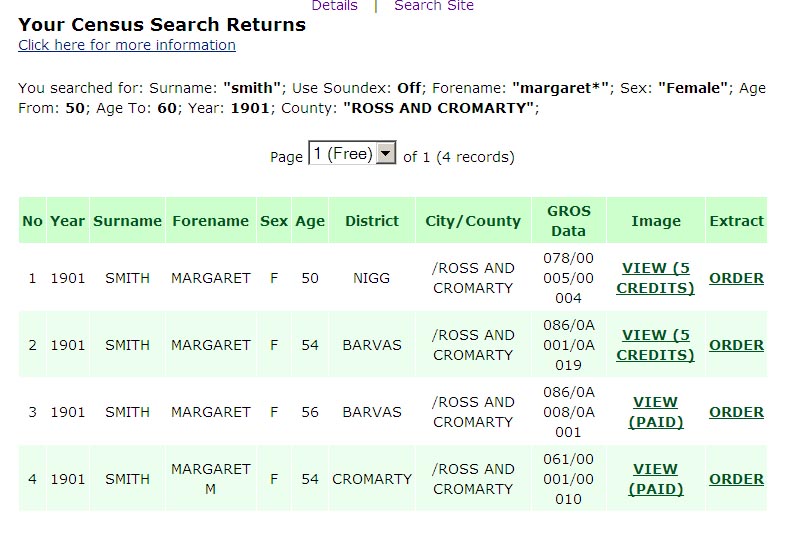Viewport: 789px width, 536px height.
Task: Open VIEW (PAID) for Barvas age 56 record
Action: click(x=656, y=412)
